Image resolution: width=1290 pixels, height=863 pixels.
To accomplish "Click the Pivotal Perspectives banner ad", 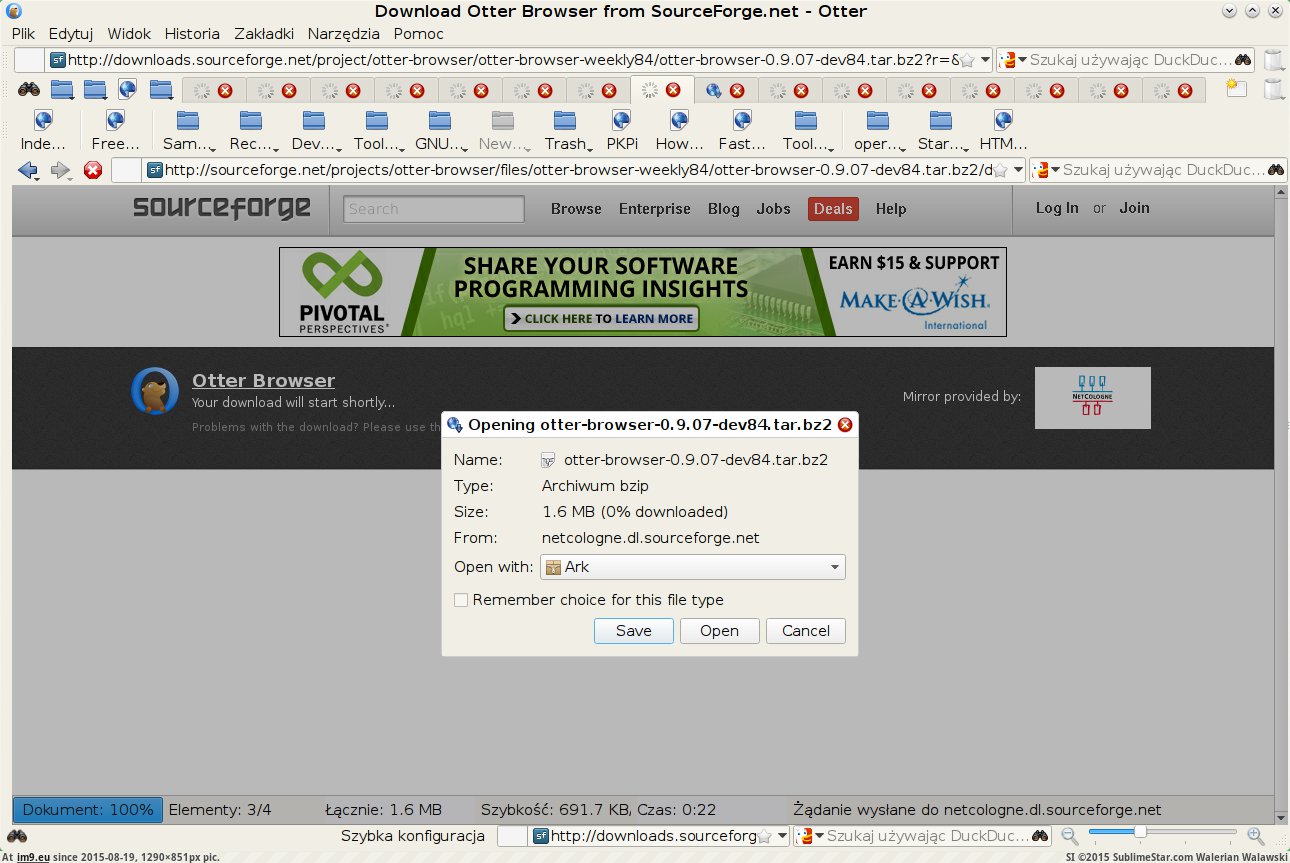I will (x=643, y=292).
